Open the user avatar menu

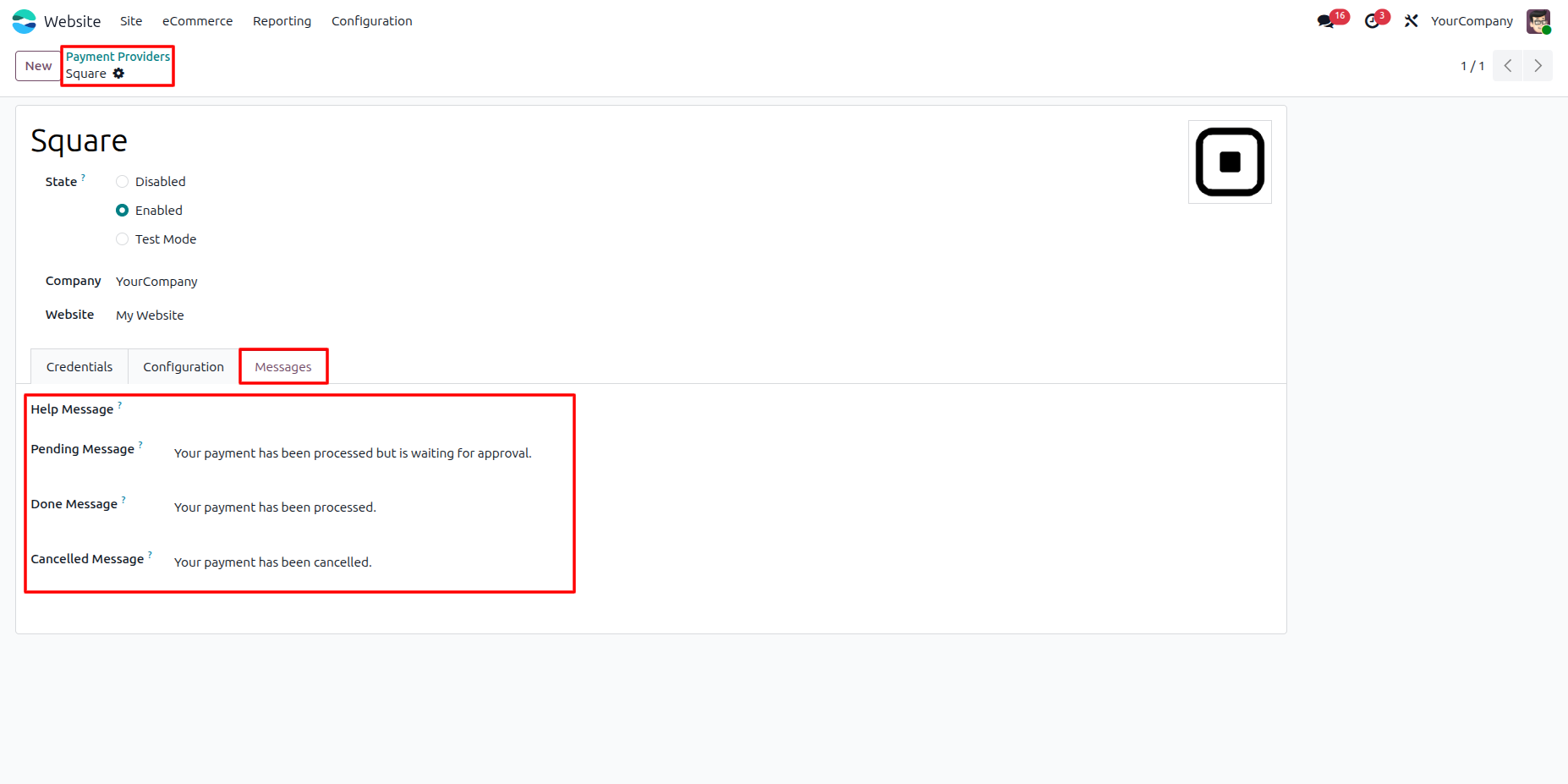click(1538, 21)
